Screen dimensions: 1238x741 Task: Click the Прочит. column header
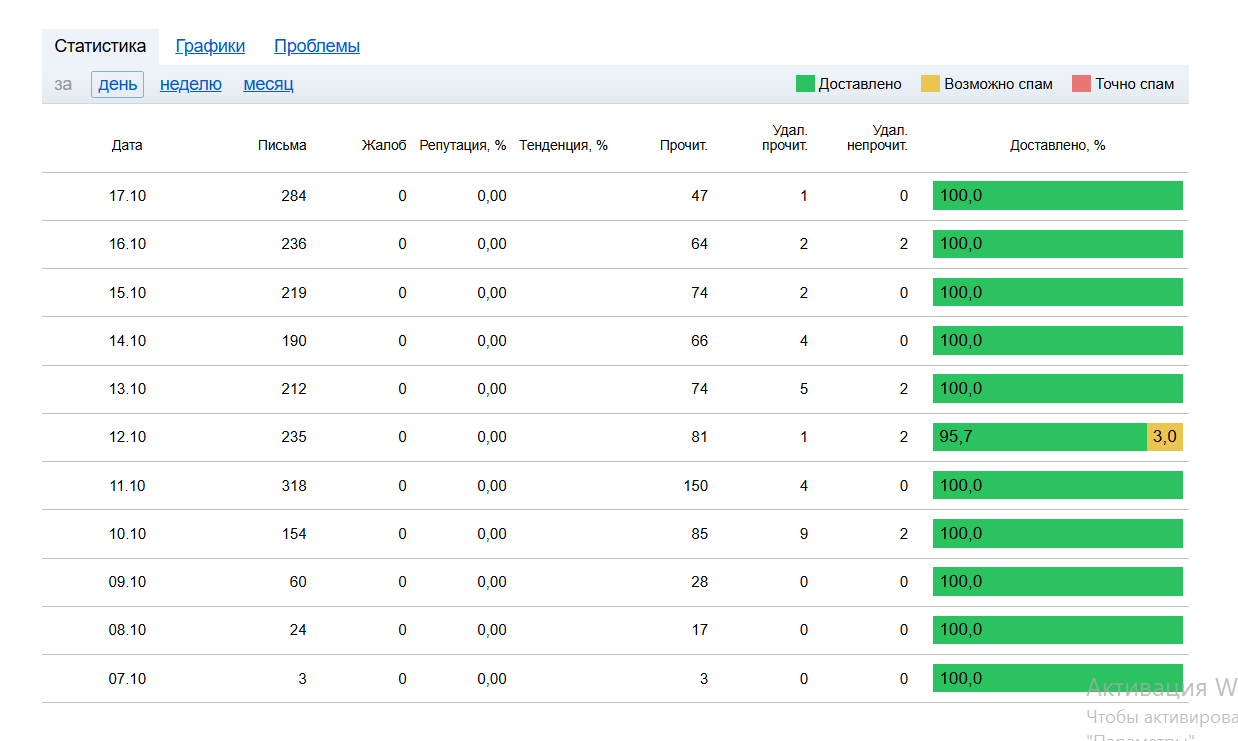[x=683, y=145]
